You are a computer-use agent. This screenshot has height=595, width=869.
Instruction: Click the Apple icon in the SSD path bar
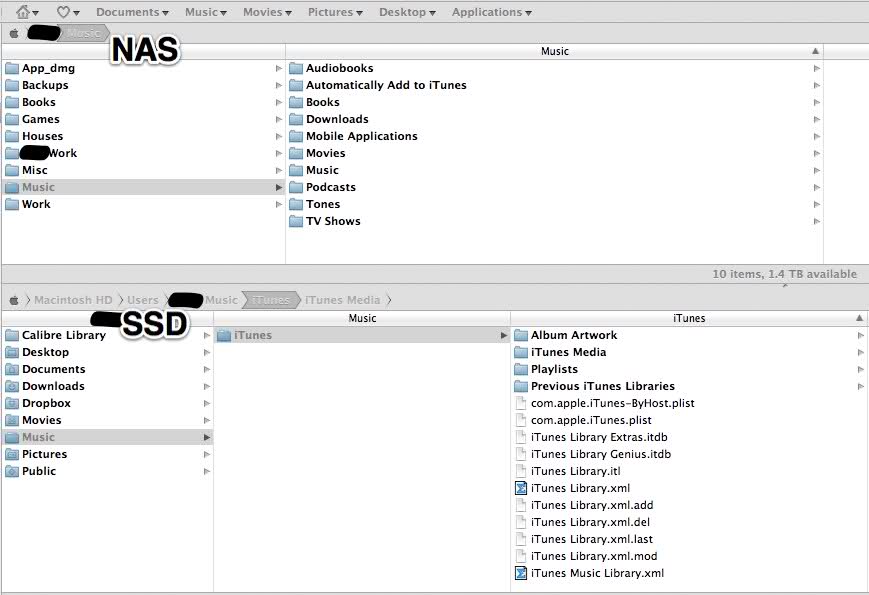pyautogui.click(x=14, y=300)
